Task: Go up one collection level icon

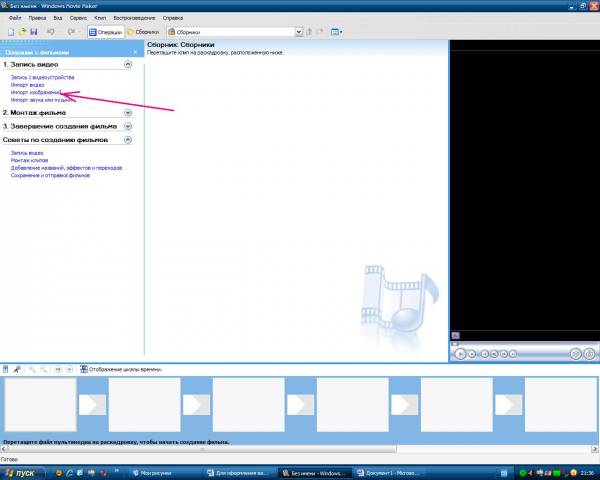Action: [310, 32]
